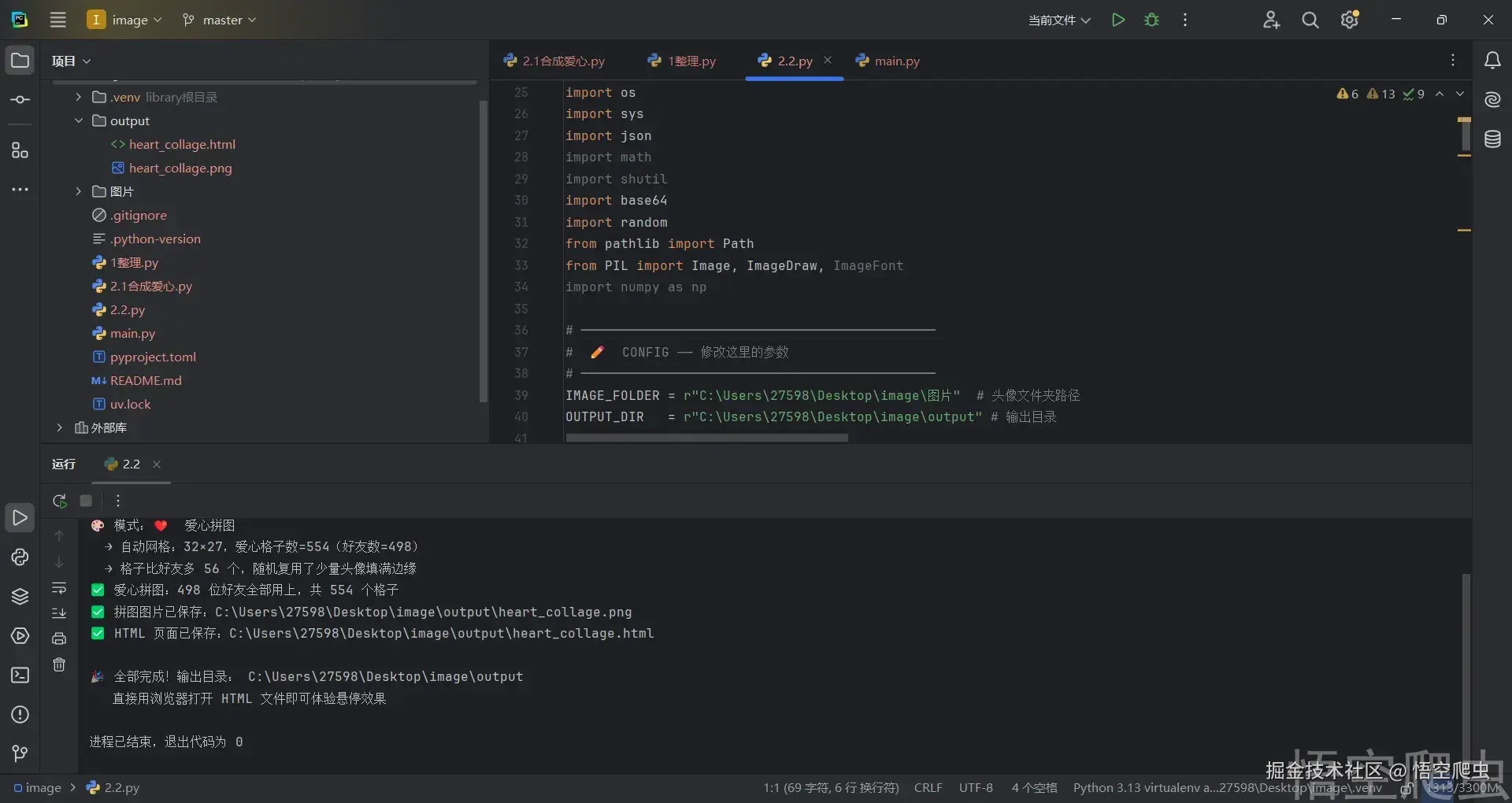Open the master branch dropdown

[220, 20]
